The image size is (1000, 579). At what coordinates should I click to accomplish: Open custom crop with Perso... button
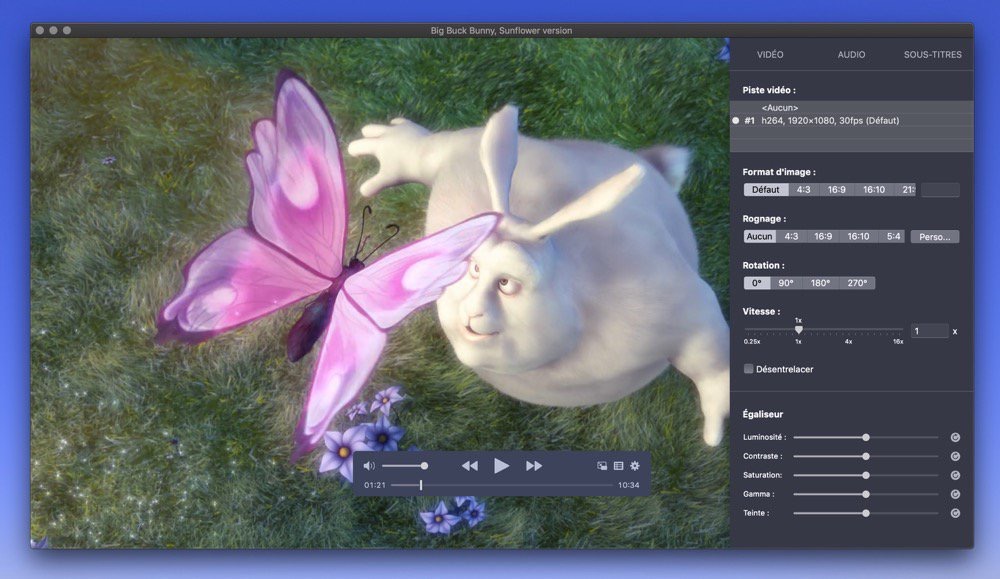tap(935, 237)
